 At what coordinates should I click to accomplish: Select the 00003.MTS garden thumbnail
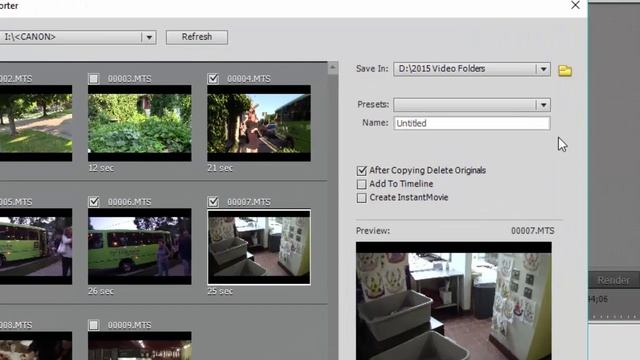[140, 123]
